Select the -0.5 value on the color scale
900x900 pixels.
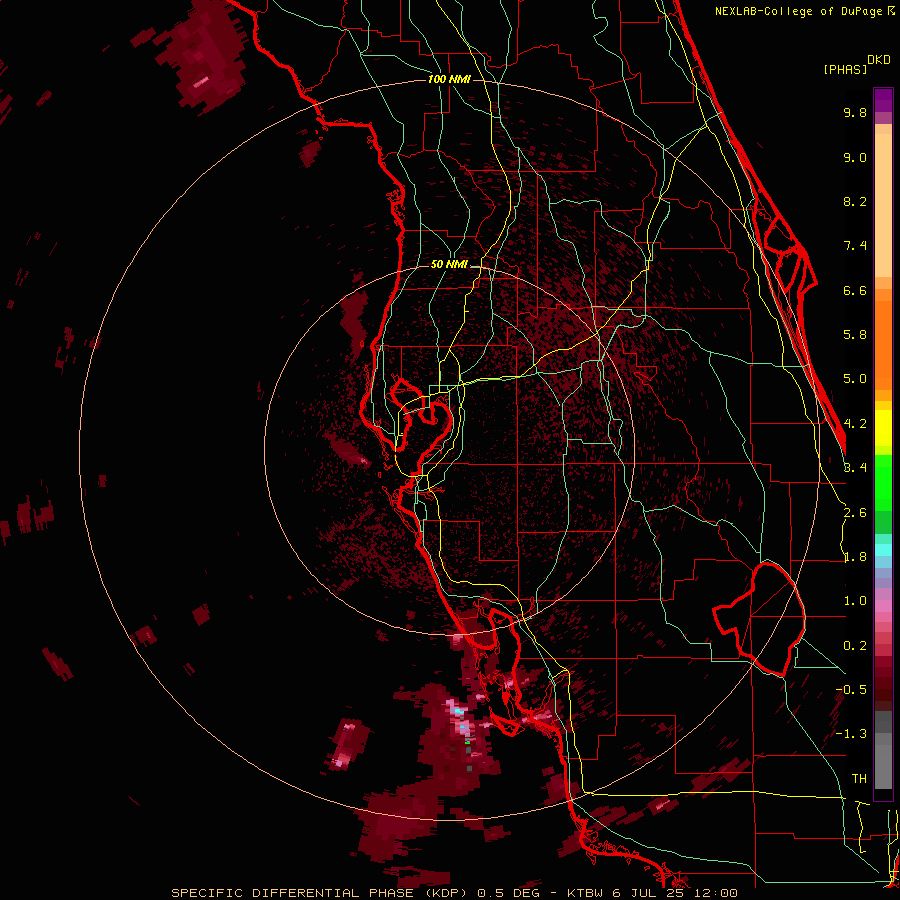[x=851, y=690]
